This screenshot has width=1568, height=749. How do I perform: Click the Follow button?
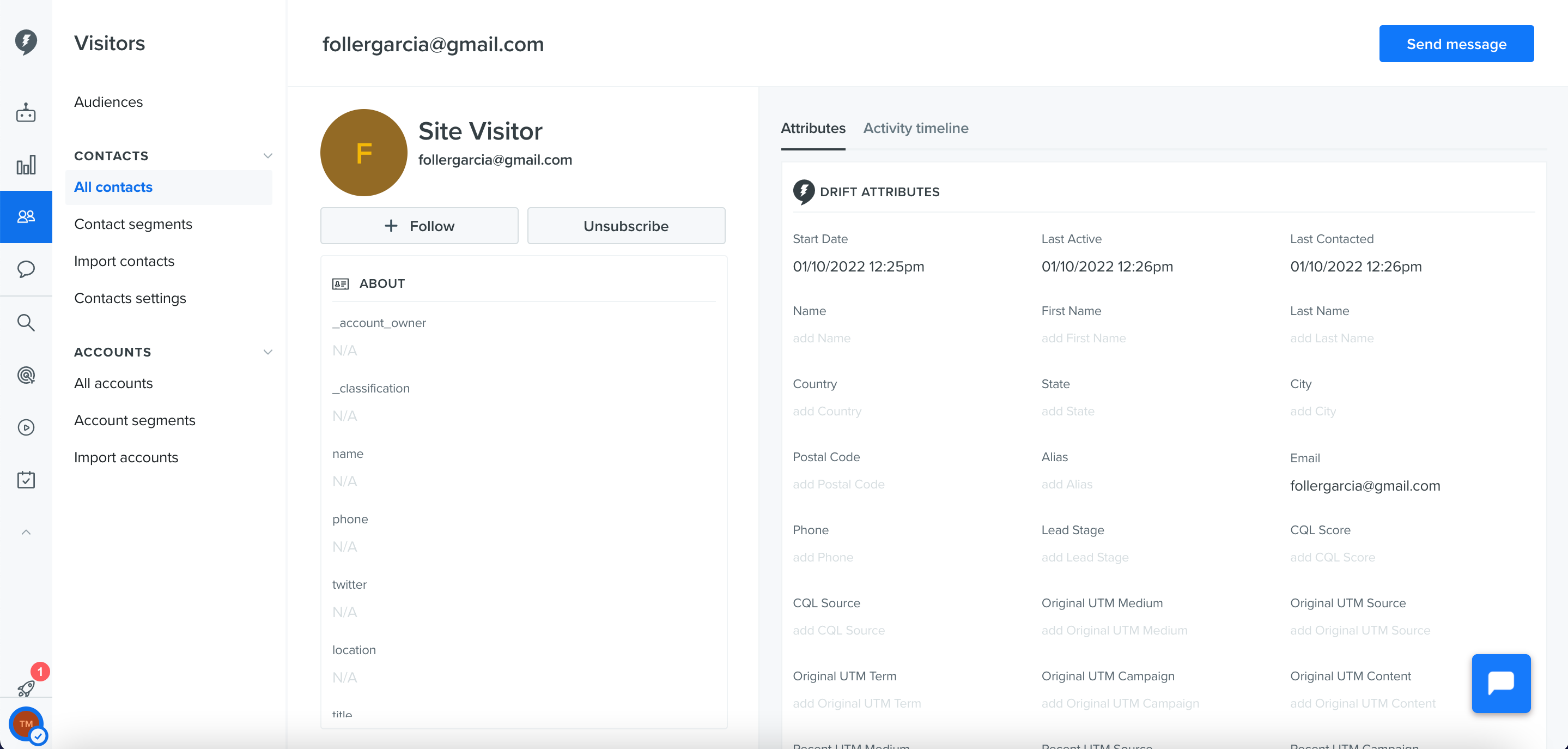click(x=420, y=226)
